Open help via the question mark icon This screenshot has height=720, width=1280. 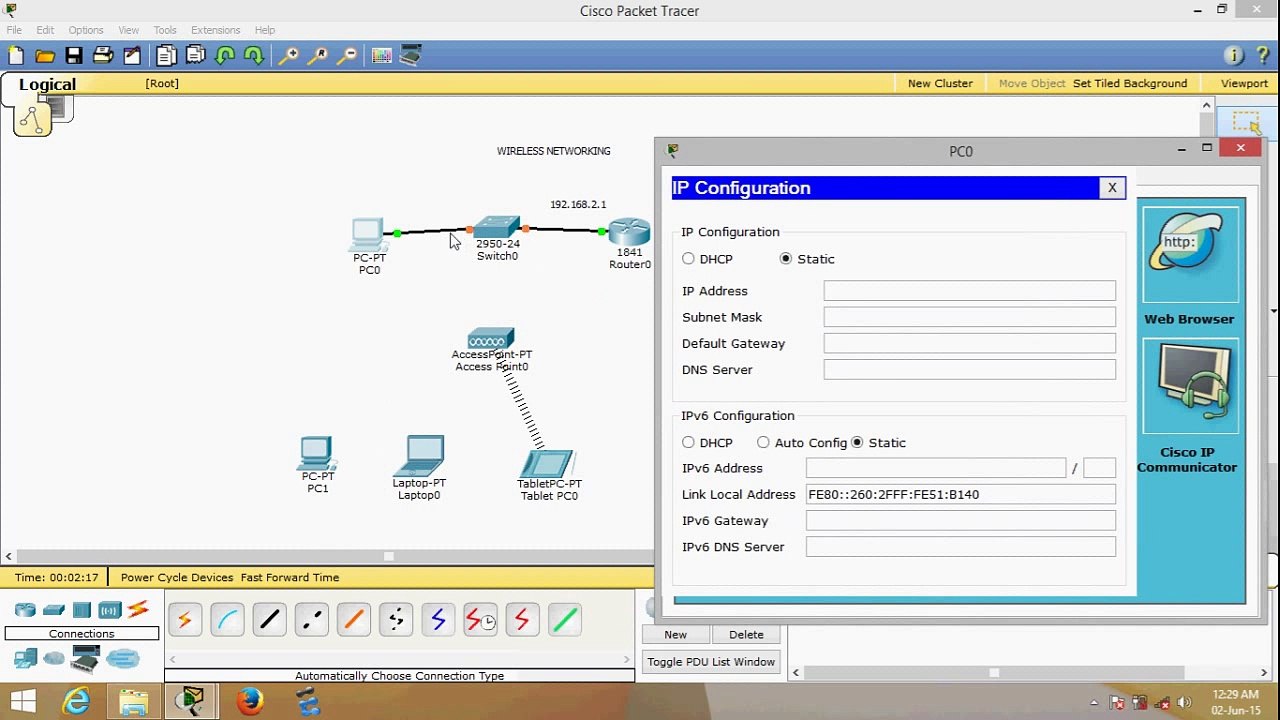coord(1263,56)
